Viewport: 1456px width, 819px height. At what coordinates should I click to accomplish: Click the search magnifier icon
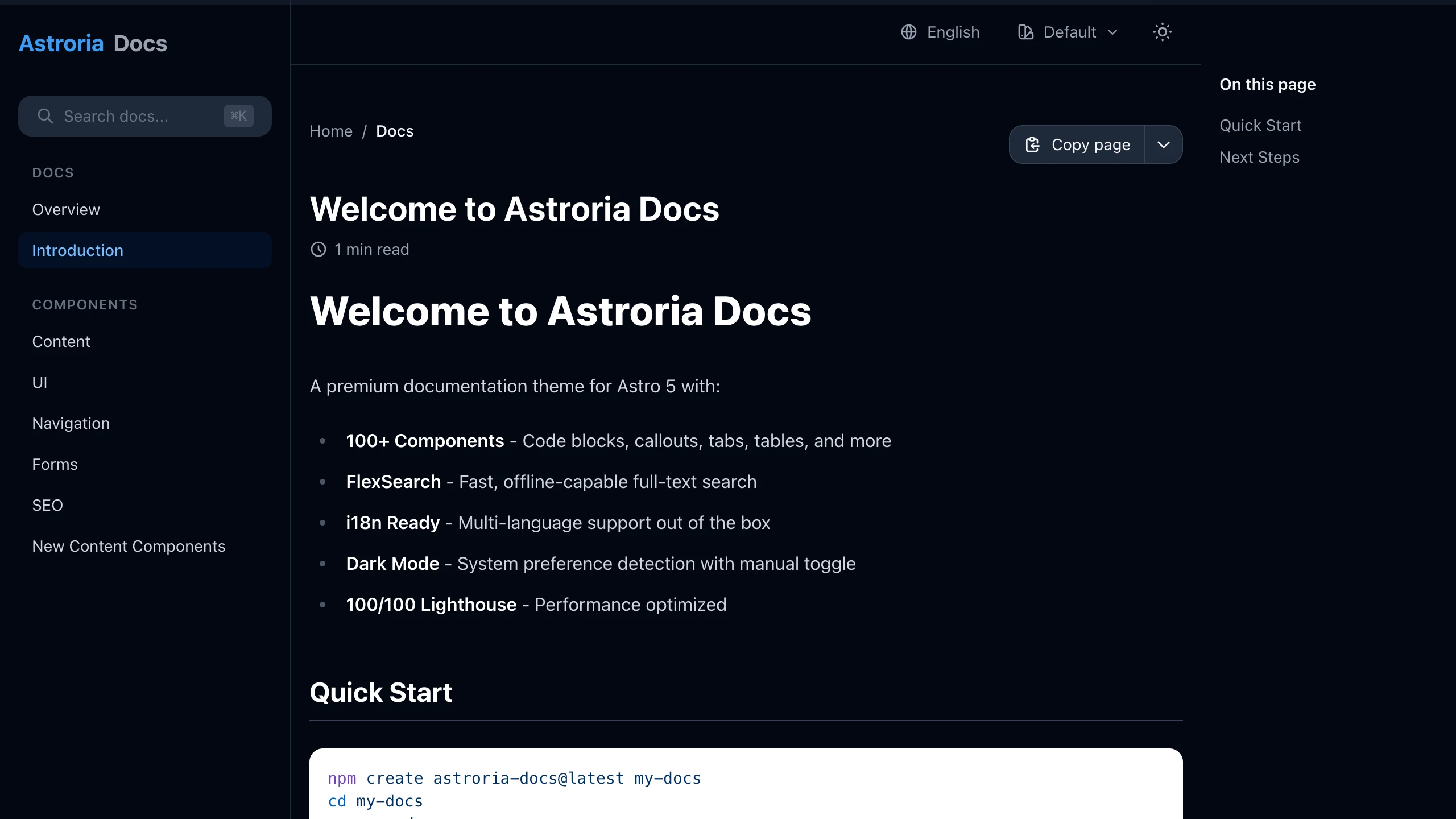(46, 116)
